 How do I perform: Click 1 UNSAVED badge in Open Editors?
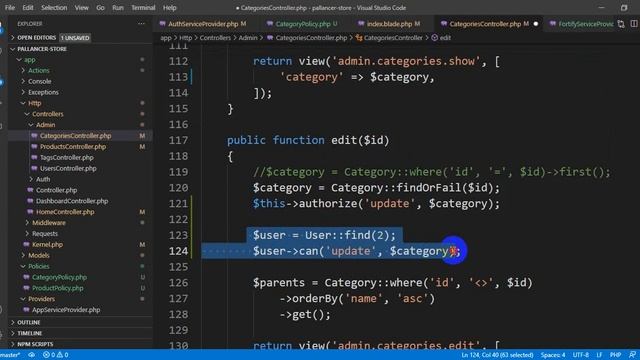click(x=75, y=38)
